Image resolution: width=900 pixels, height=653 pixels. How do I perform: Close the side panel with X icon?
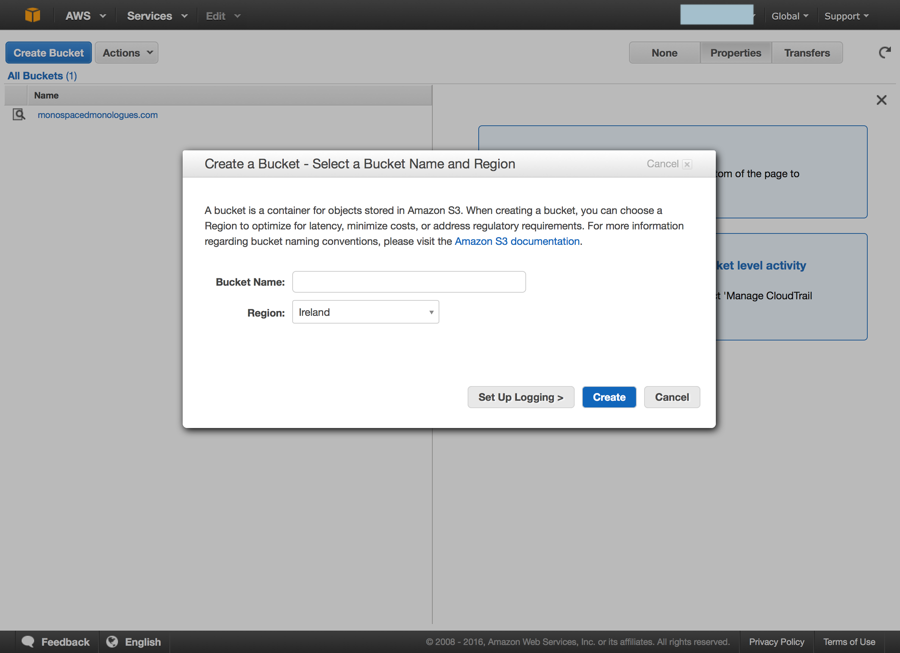[882, 100]
